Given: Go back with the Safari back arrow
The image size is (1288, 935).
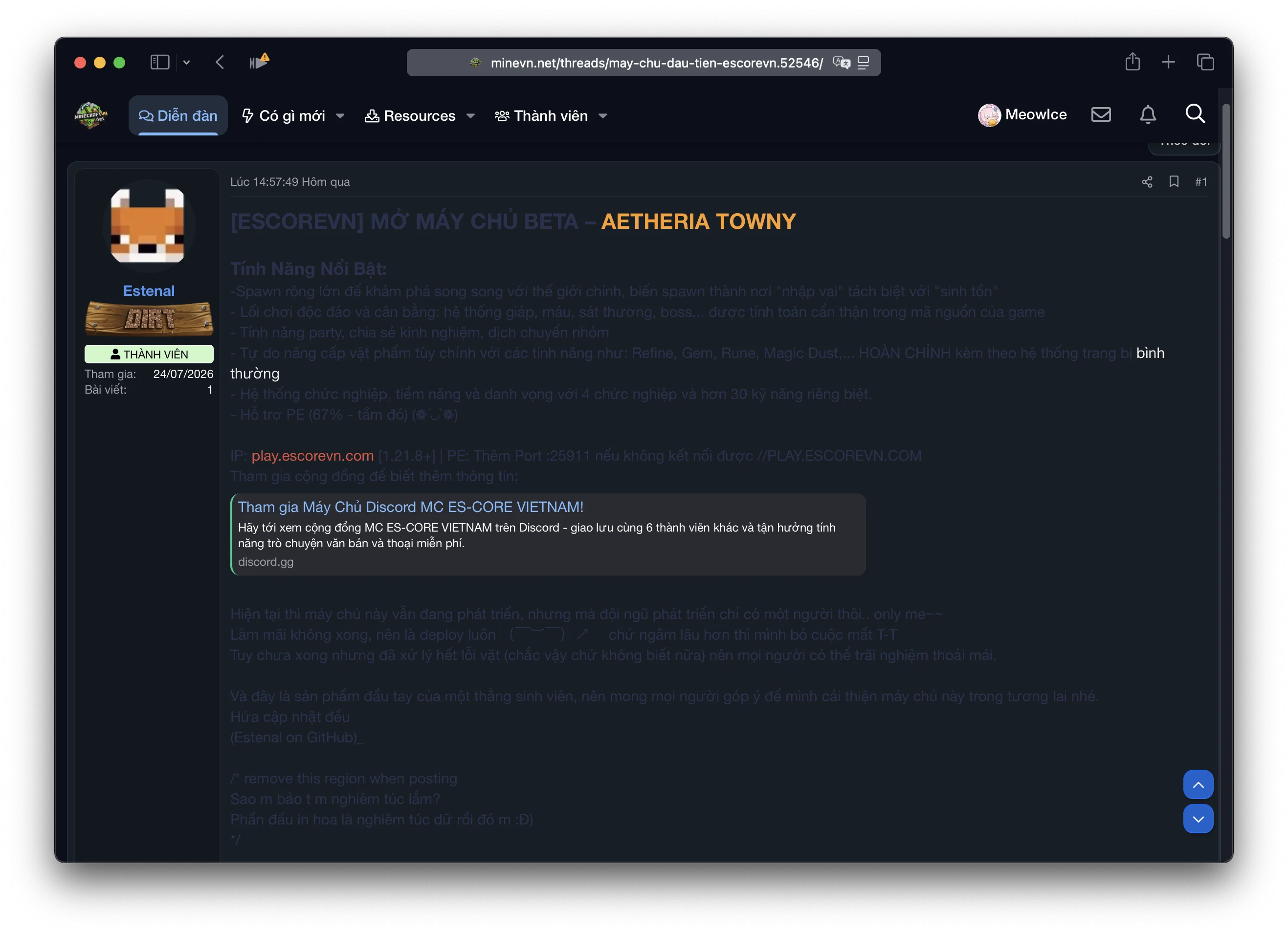Looking at the screenshot, I should [x=221, y=62].
